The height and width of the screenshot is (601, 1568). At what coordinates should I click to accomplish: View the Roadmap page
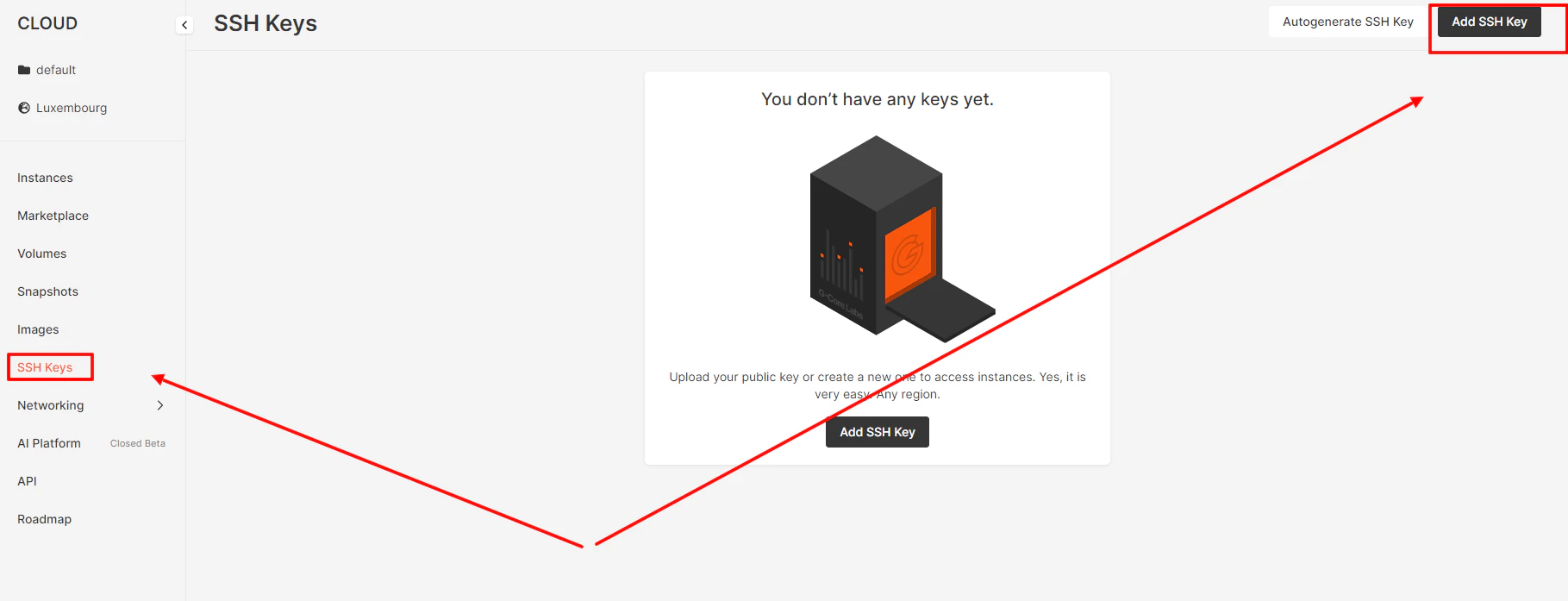click(x=44, y=519)
